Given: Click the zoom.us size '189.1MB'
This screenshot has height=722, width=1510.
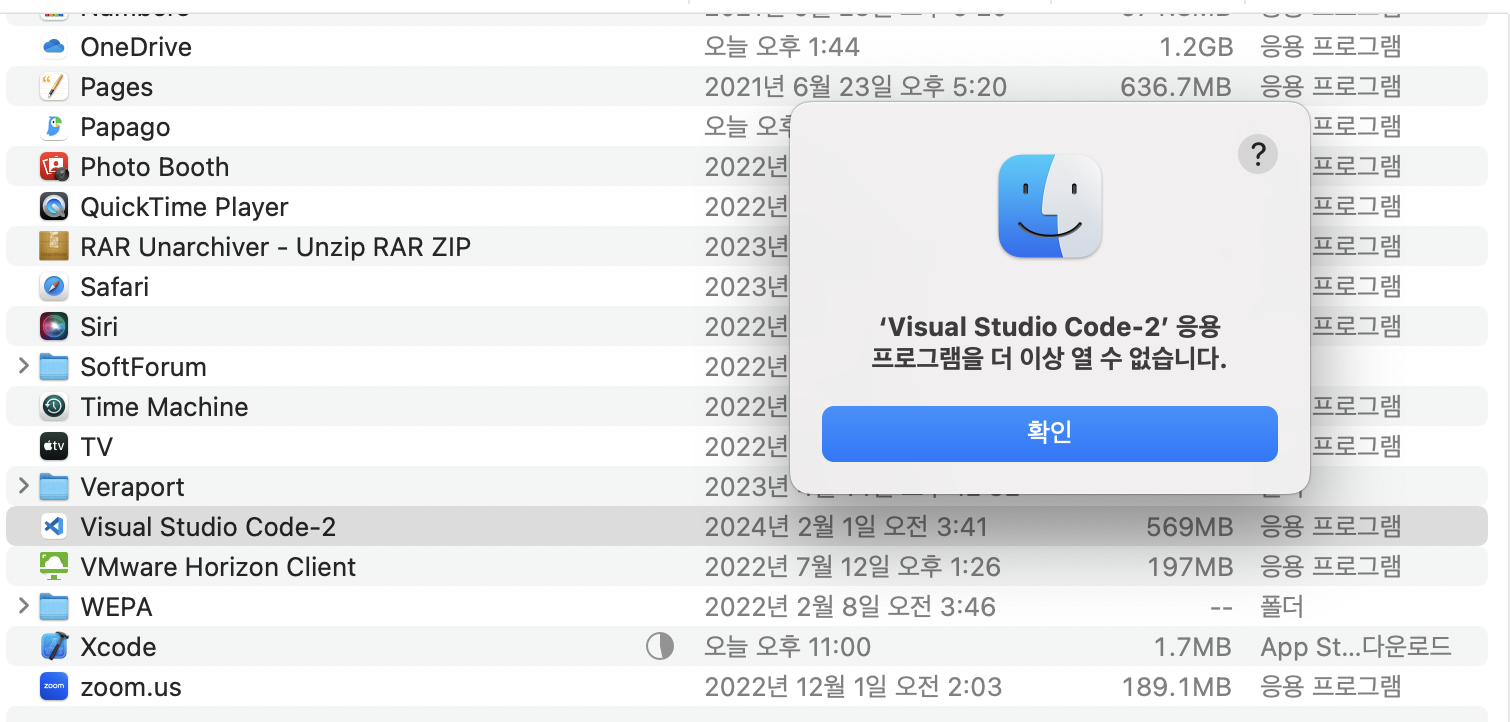Looking at the screenshot, I should click(x=1177, y=687).
